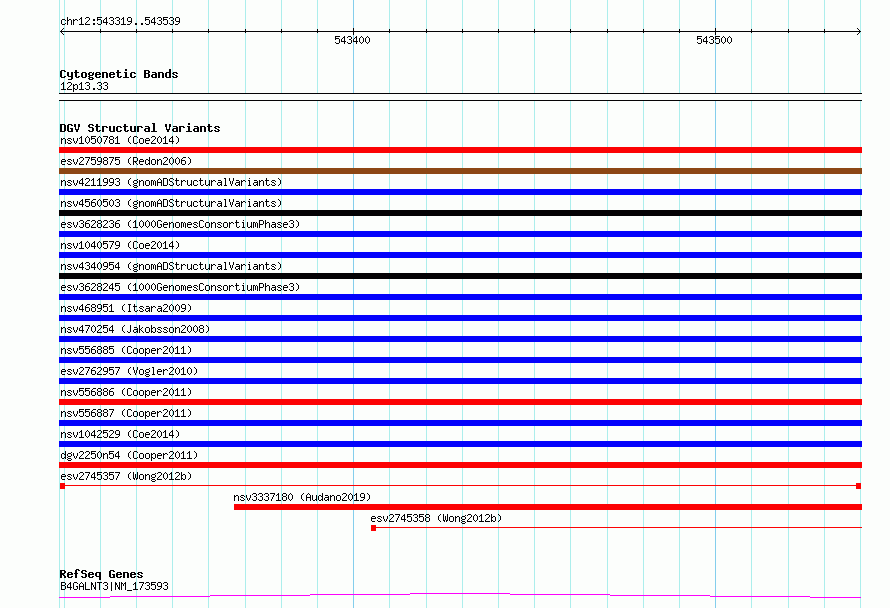Click esv3628245 1000Genomes variant label
The height and width of the screenshot is (608, 890).
coord(180,287)
